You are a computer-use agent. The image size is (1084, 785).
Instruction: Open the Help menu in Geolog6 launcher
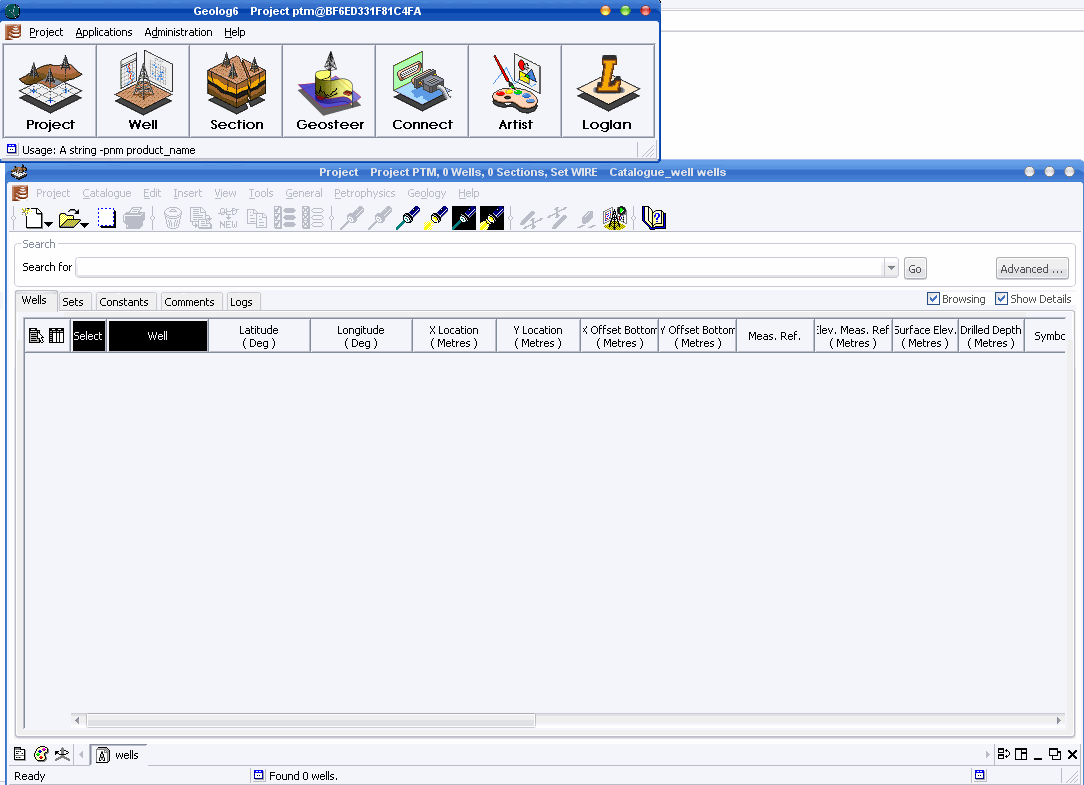[234, 32]
